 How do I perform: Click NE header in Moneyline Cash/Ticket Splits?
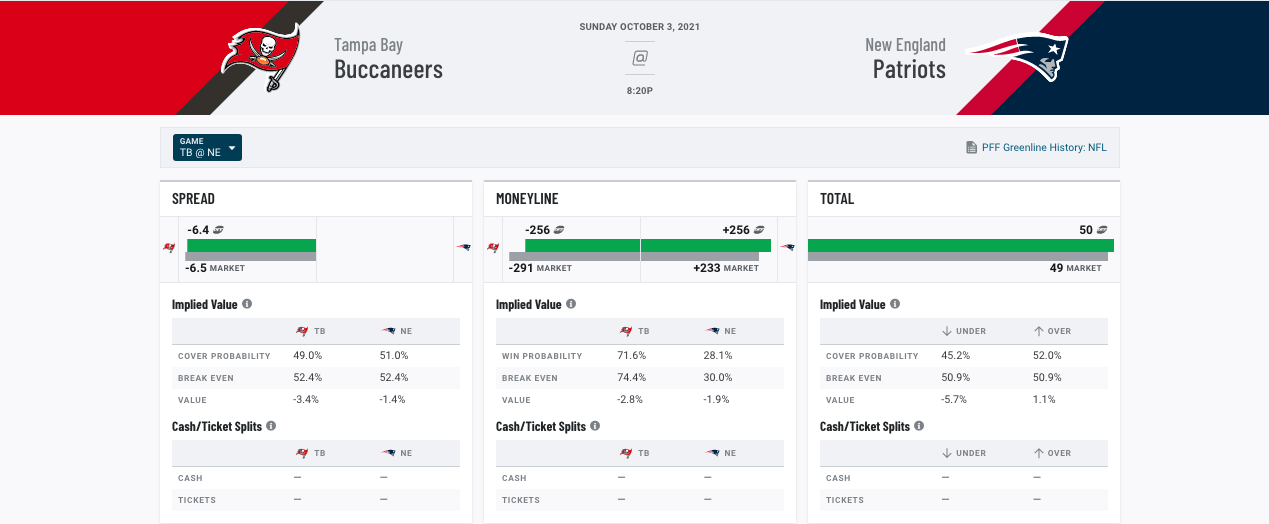(x=721, y=453)
